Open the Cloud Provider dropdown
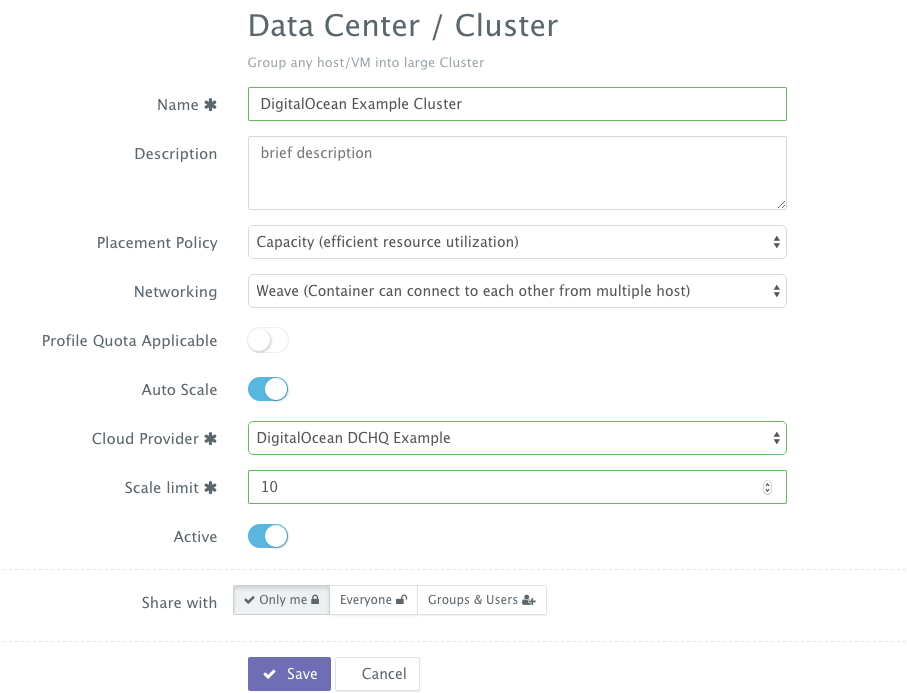907x693 pixels. 517,438
